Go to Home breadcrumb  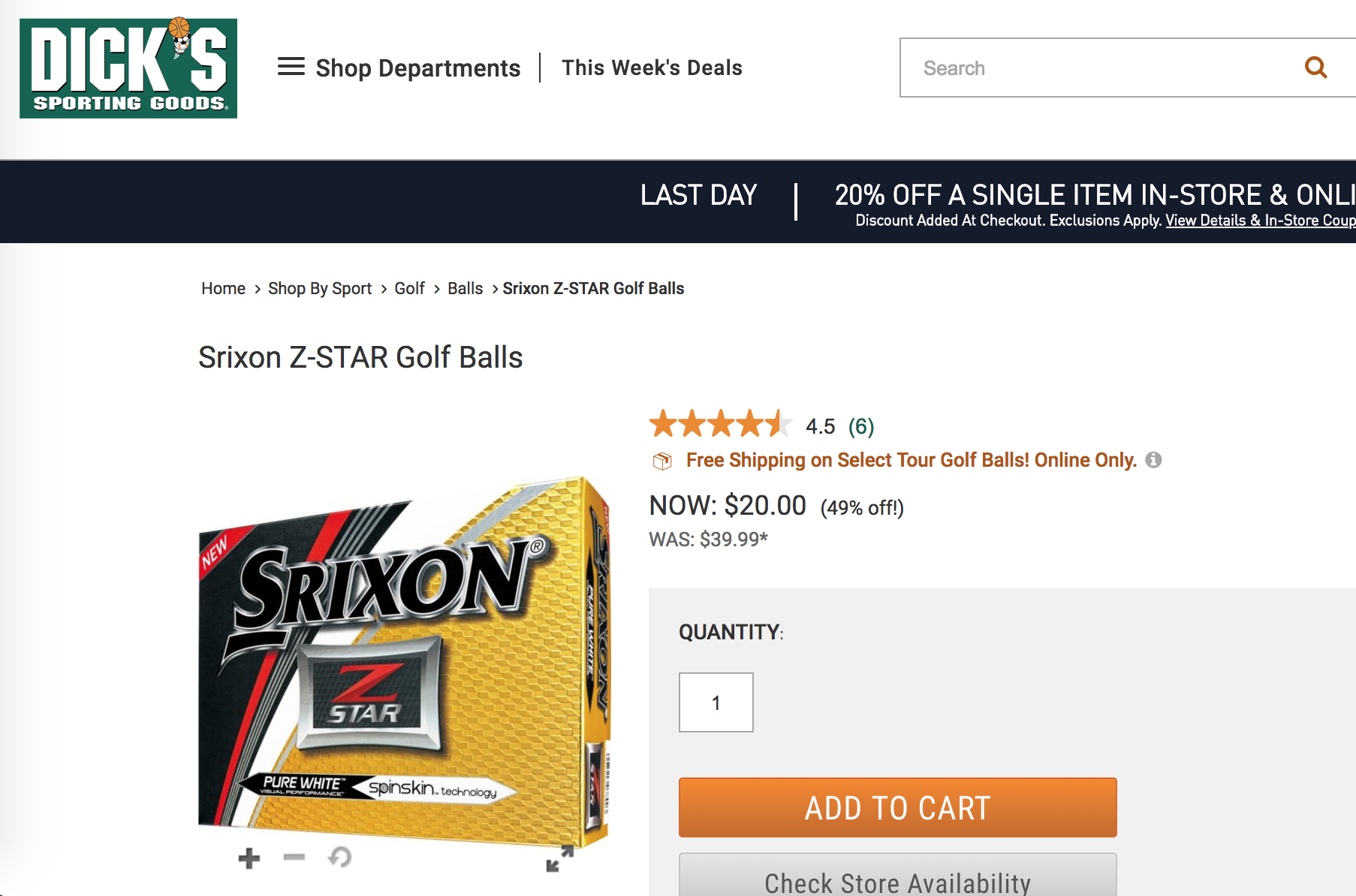click(x=223, y=289)
